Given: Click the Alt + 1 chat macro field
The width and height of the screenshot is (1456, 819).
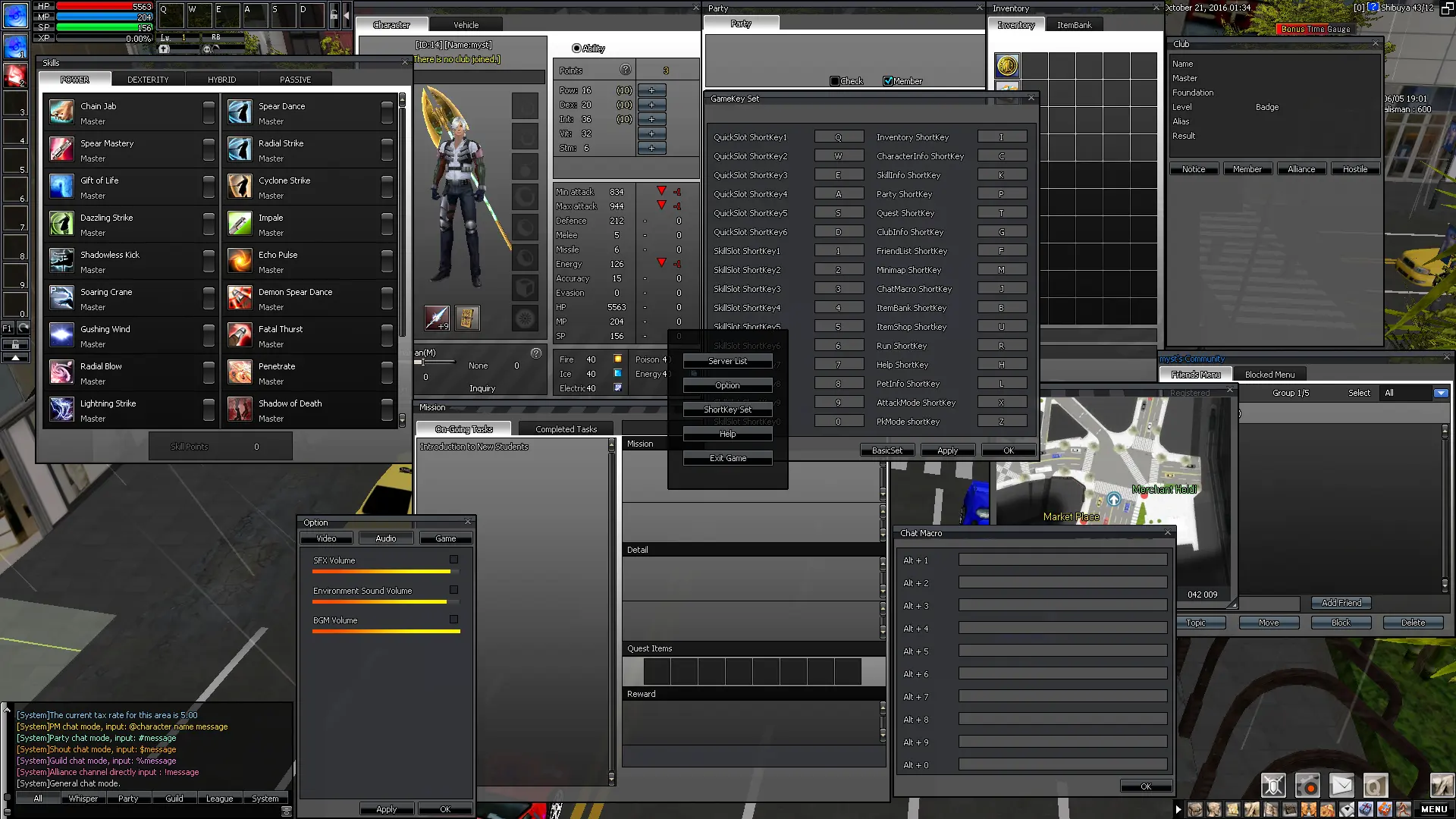Looking at the screenshot, I should click(x=1062, y=560).
